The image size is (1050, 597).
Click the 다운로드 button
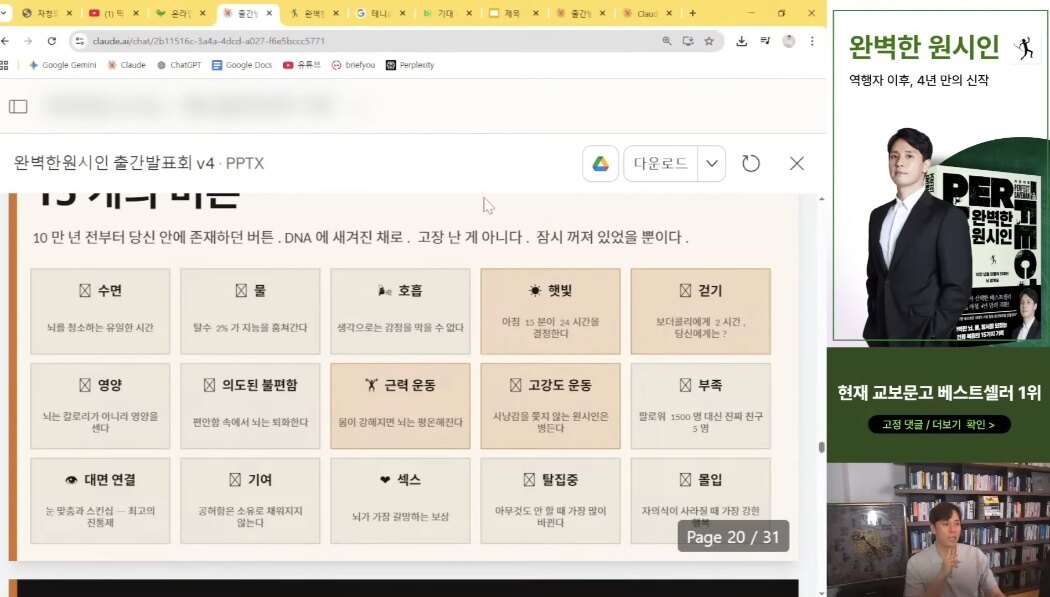661,164
